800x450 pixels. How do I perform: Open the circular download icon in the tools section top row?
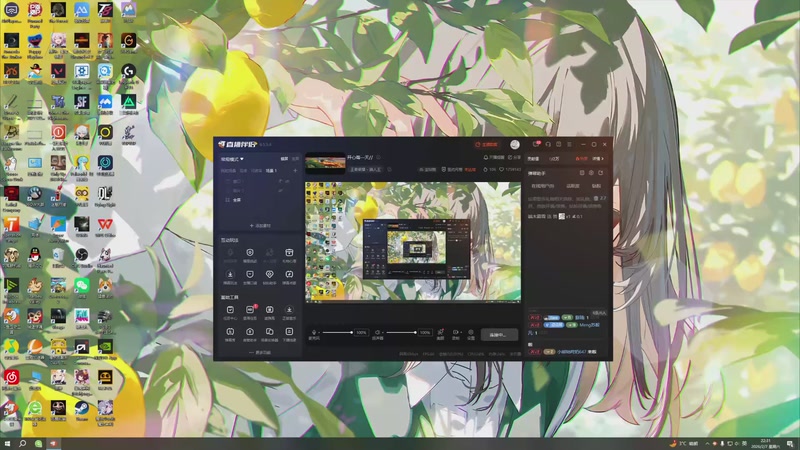pos(289,312)
